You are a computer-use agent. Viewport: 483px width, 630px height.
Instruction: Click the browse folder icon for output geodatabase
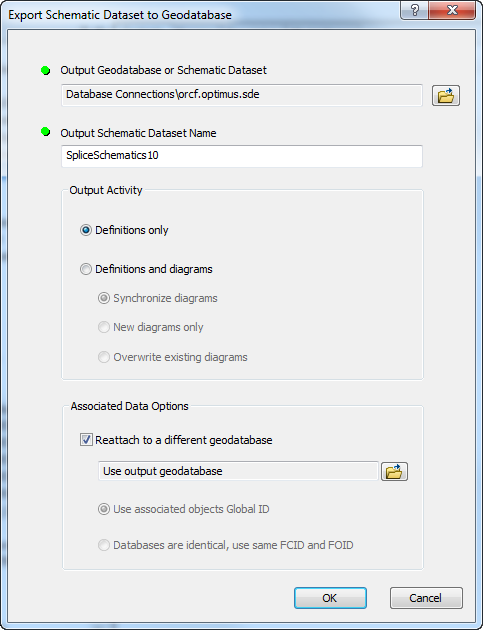446,96
